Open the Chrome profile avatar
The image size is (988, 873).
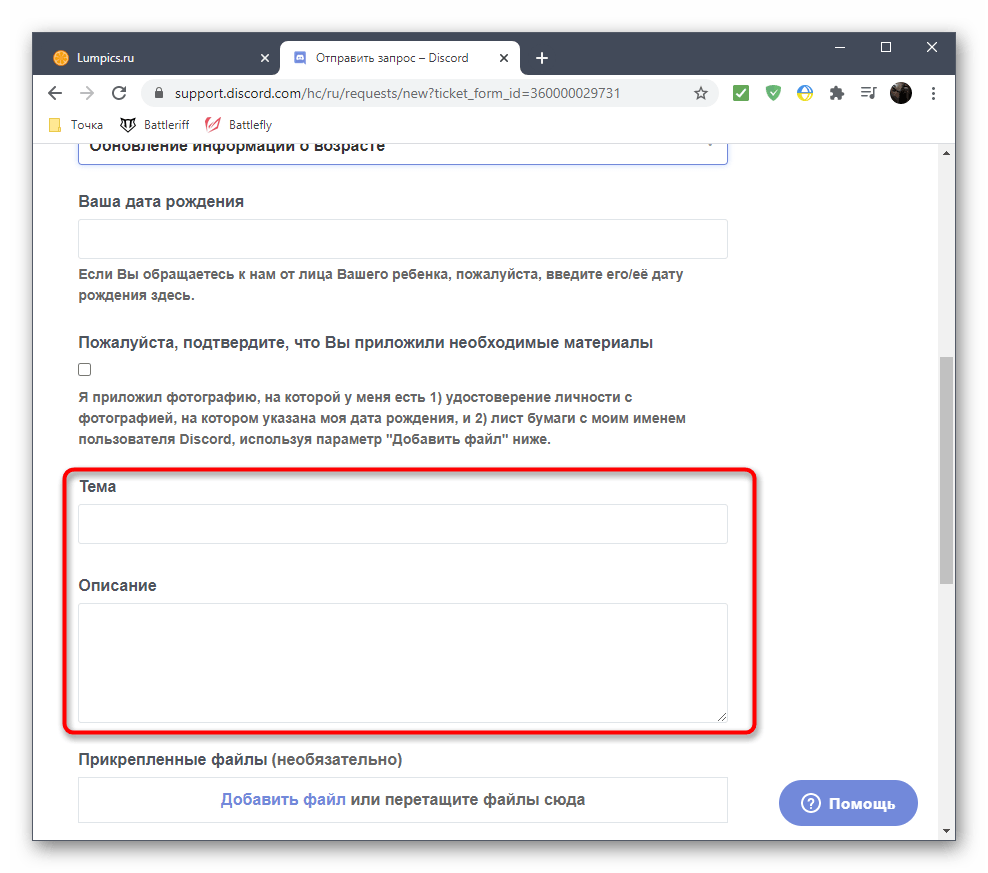click(900, 93)
